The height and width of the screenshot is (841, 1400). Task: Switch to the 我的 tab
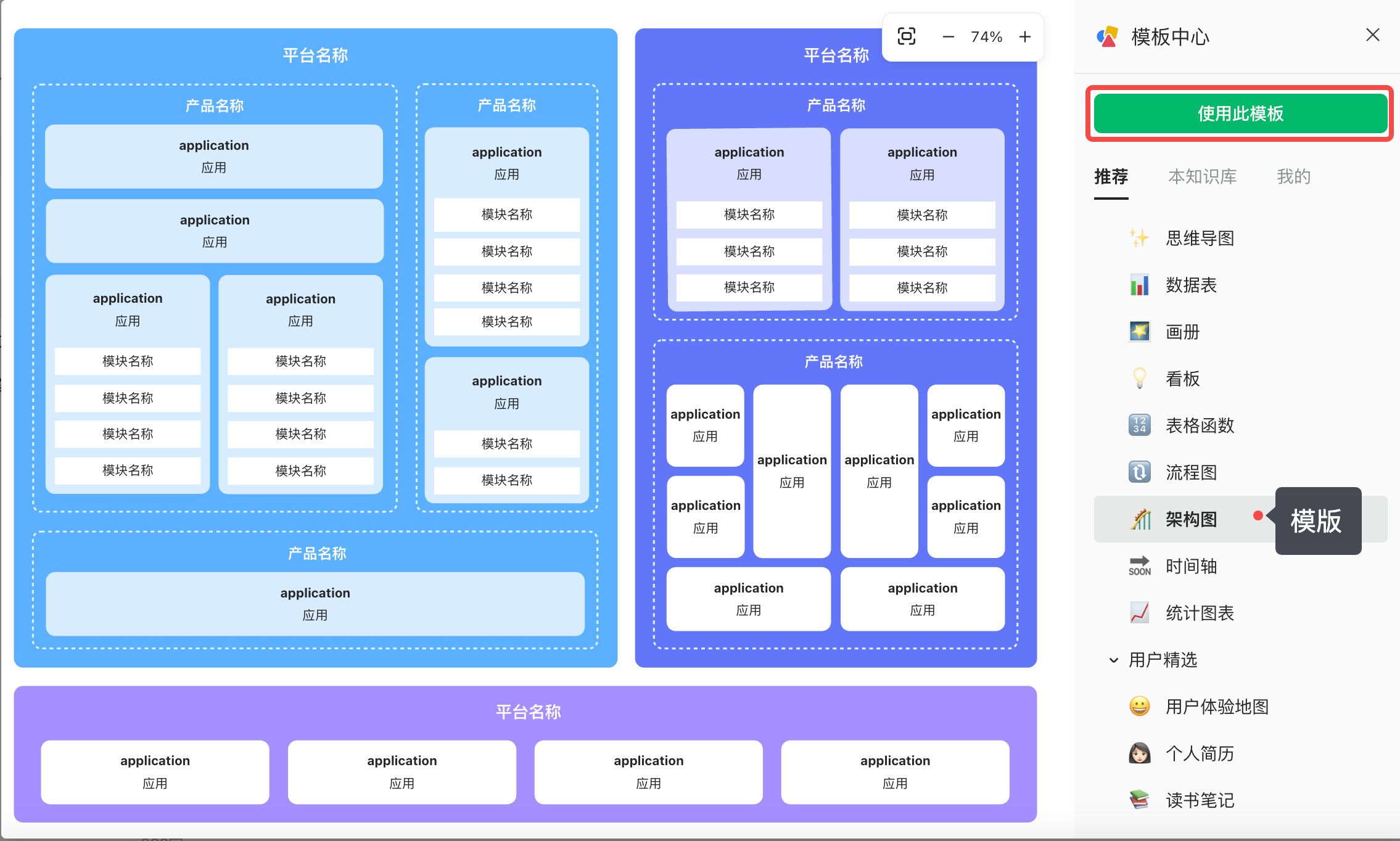[x=1293, y=177]
